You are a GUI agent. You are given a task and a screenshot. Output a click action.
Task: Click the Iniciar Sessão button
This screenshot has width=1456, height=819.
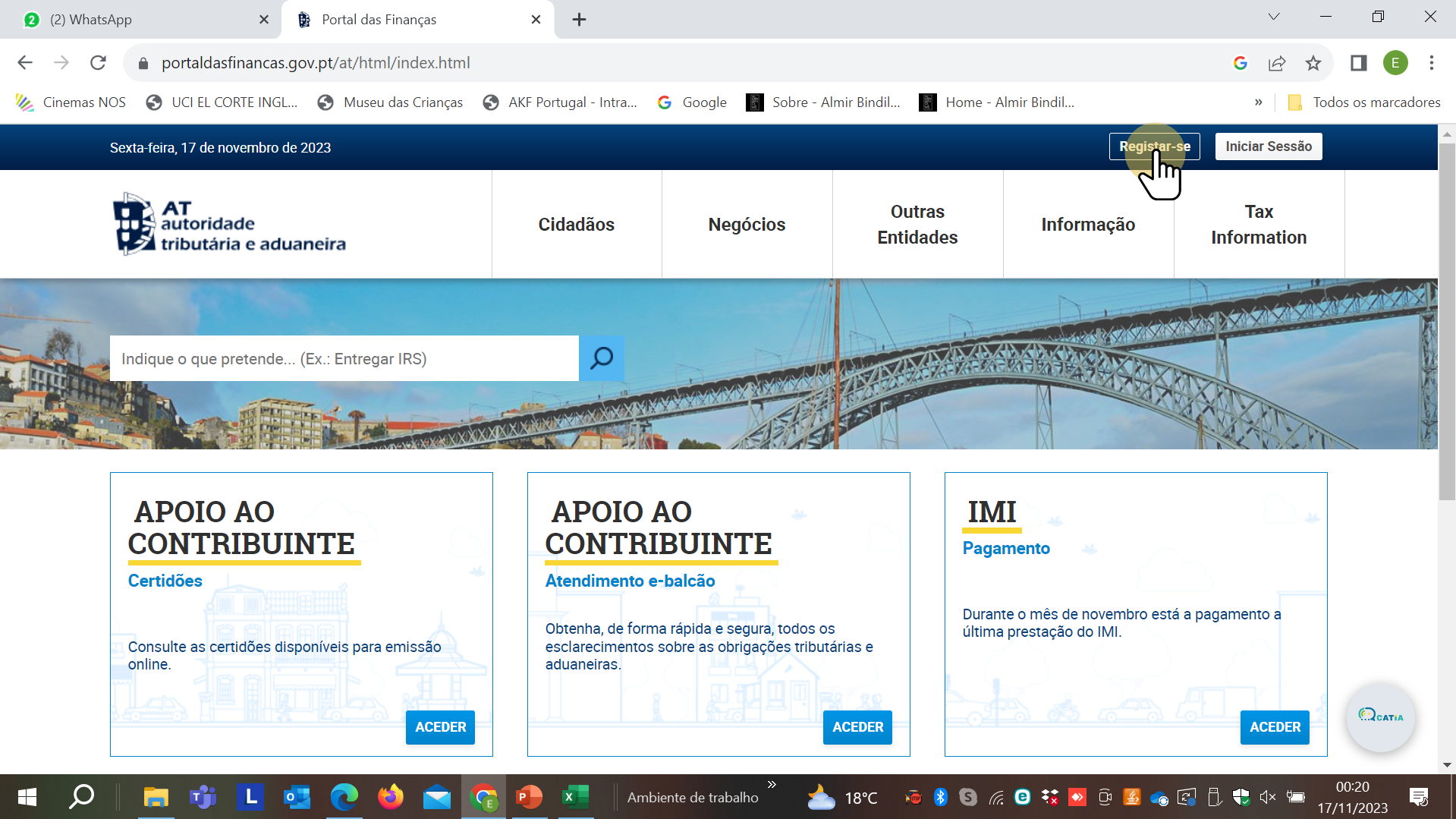pyautogui.click(x=1268, y=146)
